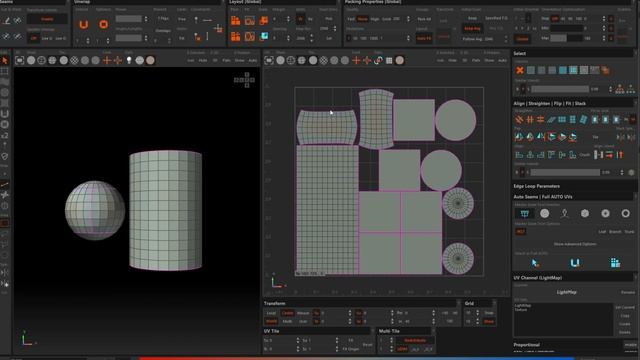Click the frame-view icon in UV viewport toolbar
Viewport: 640px width, 360px height.
[269, 60]
